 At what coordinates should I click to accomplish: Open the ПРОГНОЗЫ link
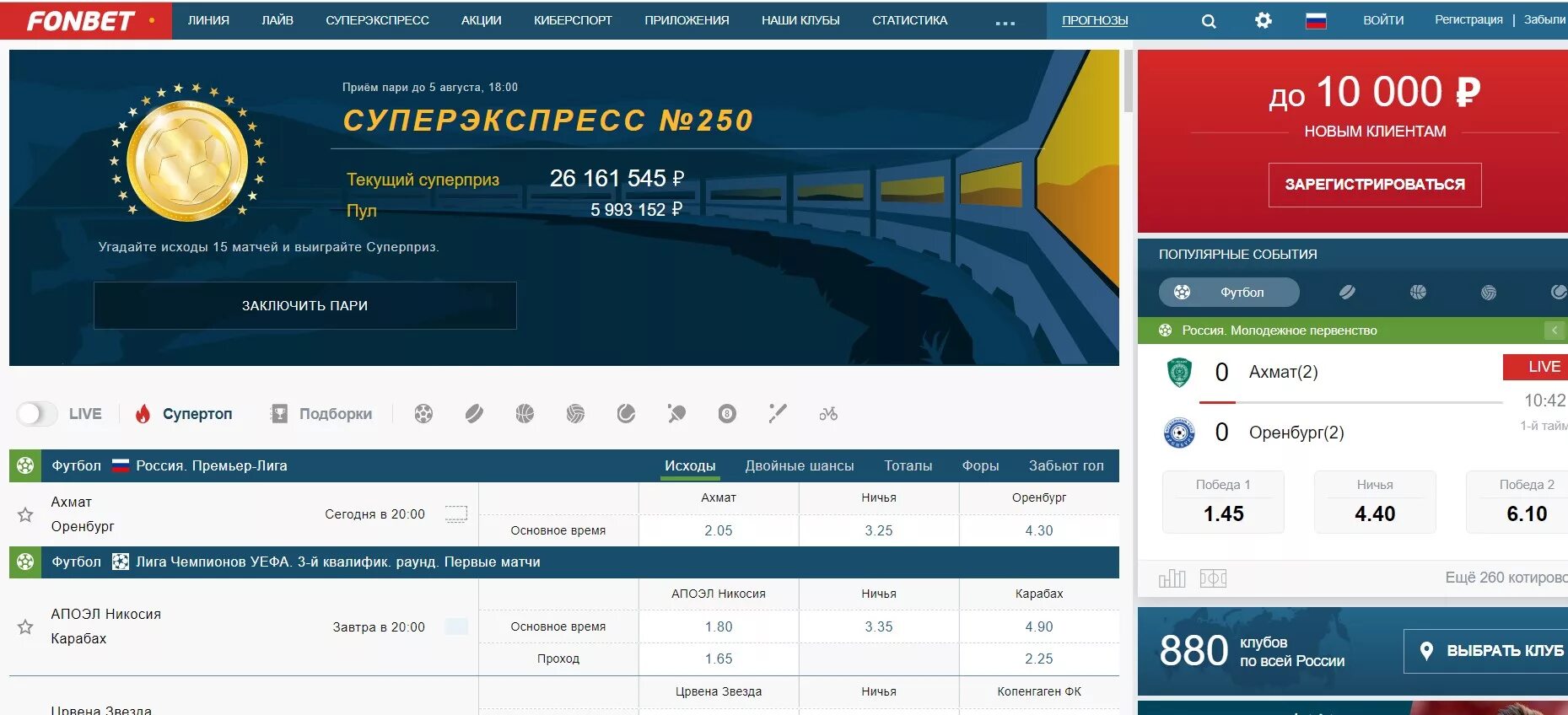pos(1095,20)
